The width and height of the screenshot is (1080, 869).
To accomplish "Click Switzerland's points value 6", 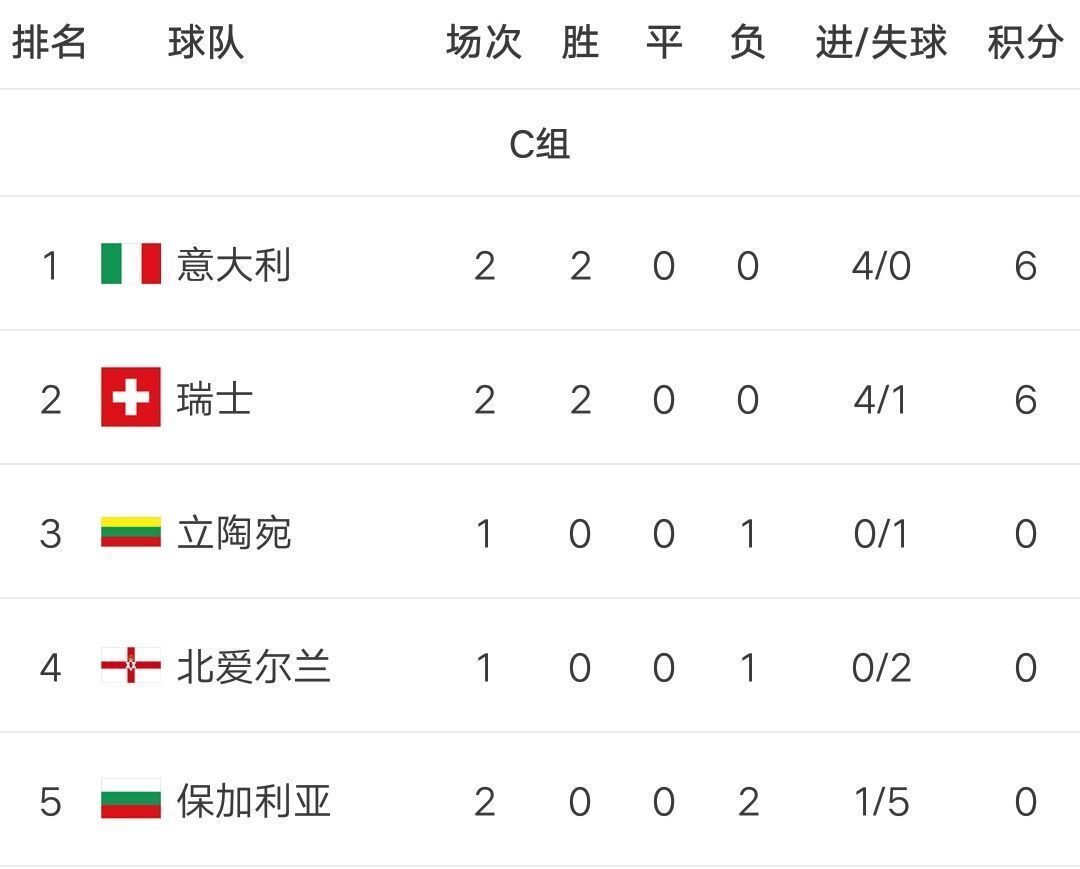I will click(x=1025, y=399).
